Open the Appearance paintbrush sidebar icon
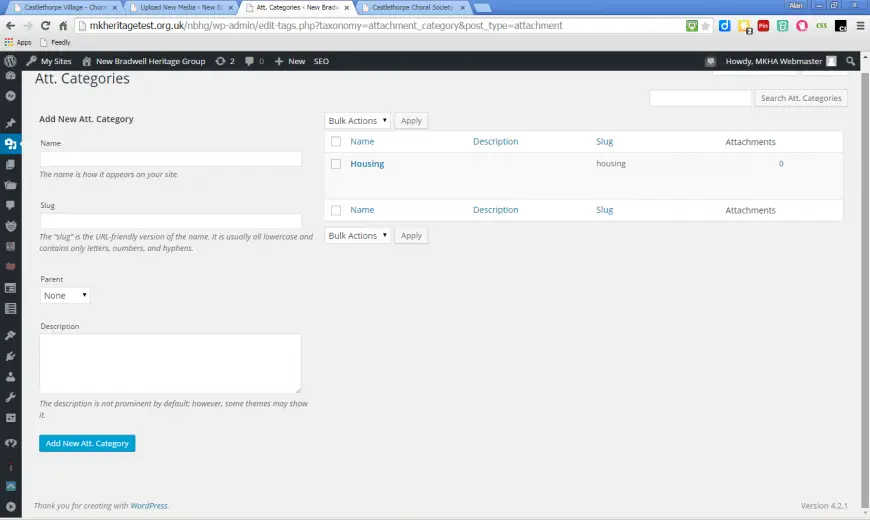 (x=10, y=335)
